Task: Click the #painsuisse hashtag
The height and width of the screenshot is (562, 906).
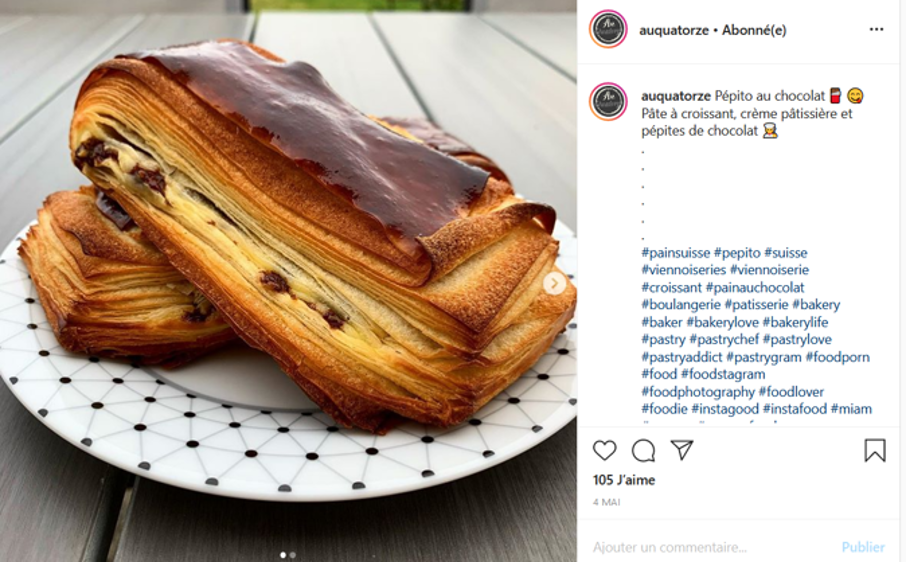Action: coord(675,253)
